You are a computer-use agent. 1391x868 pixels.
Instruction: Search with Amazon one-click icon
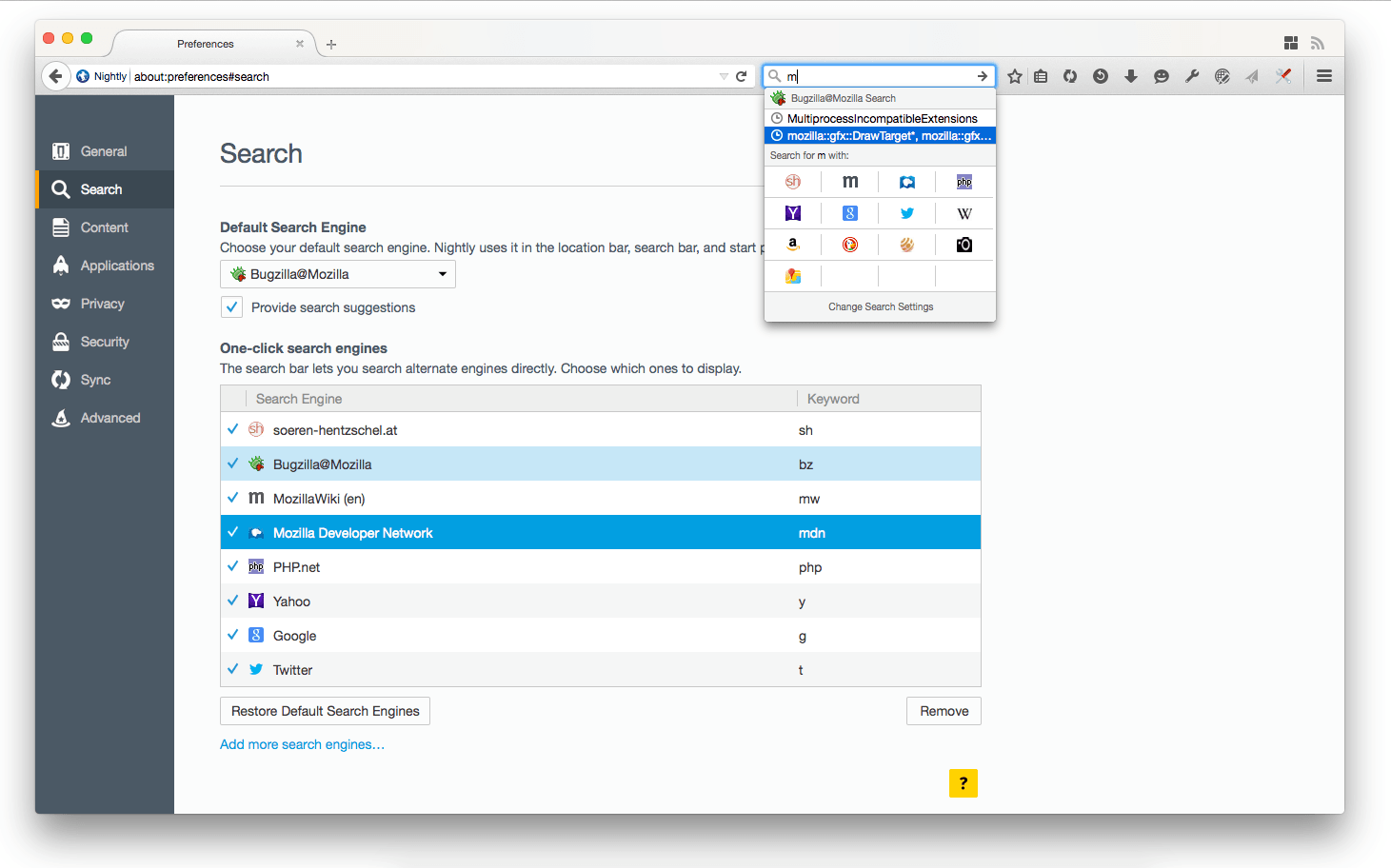coord(793,245)
